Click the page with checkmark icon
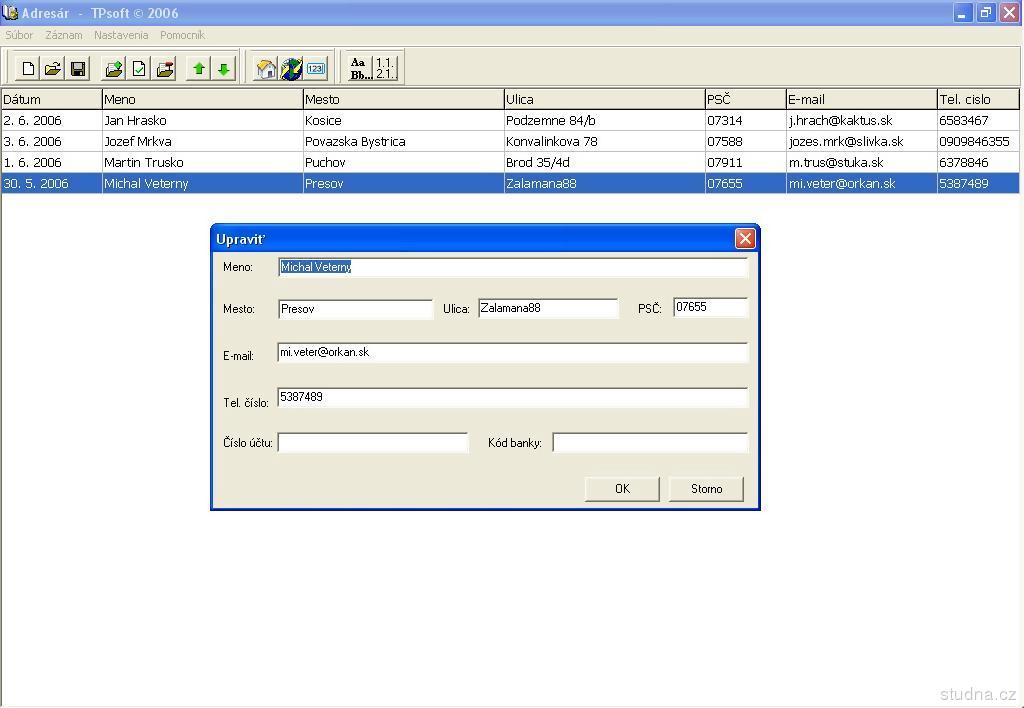 click(139, 69)
